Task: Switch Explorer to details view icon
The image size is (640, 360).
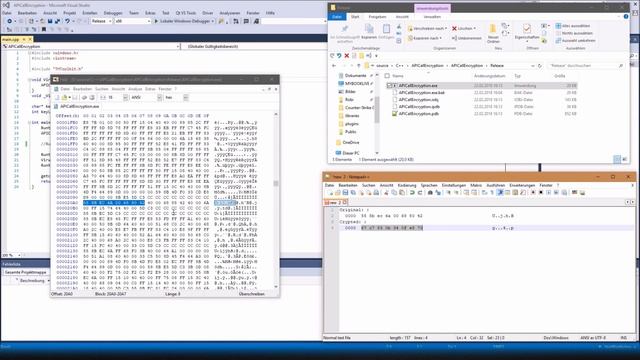Action: pos(617,160)
